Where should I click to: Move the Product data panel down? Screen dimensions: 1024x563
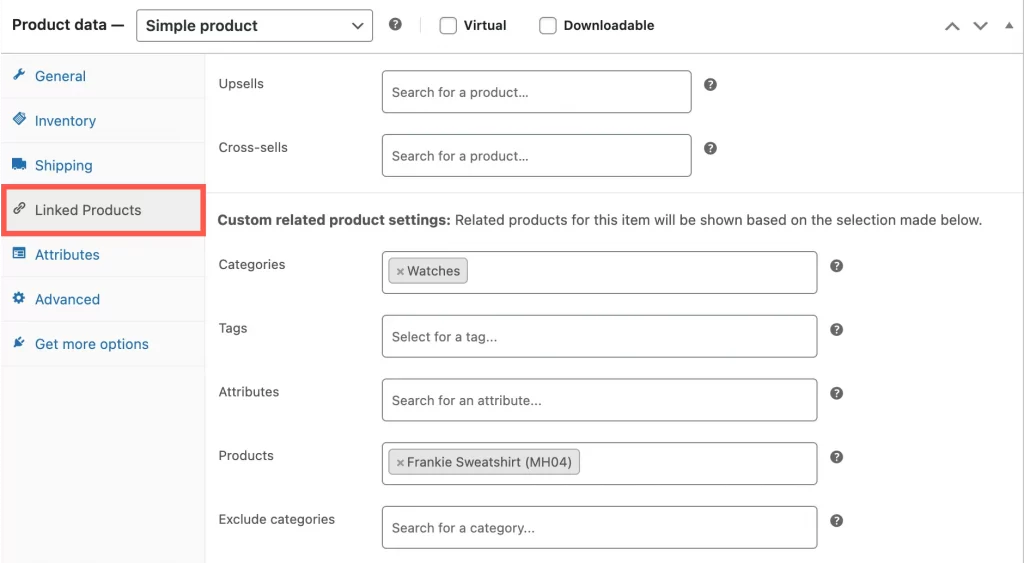(x=980, y=26)
